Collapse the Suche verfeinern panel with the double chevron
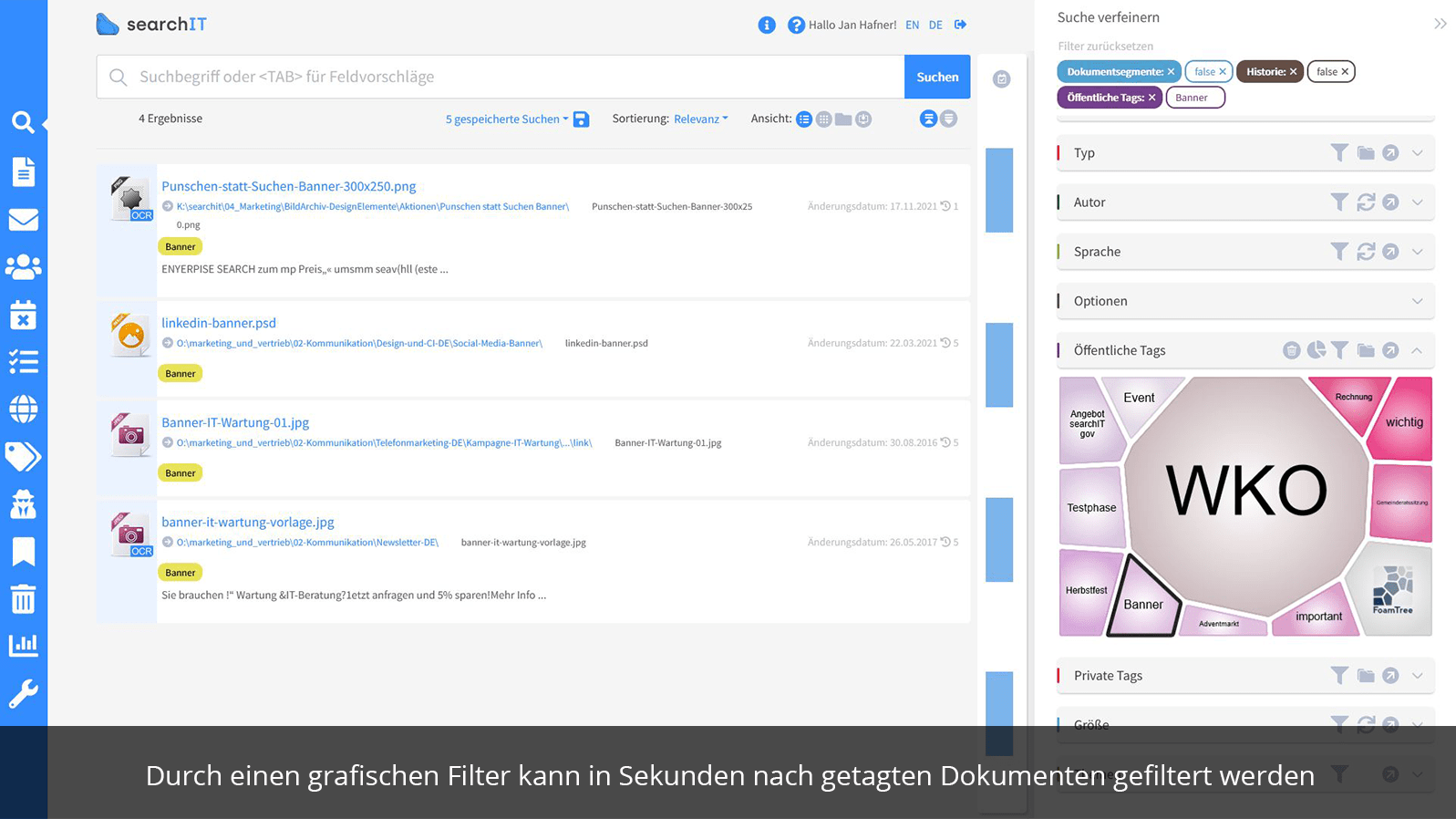The width and height of the screenshot is (1456, 819). point(1440,24)
